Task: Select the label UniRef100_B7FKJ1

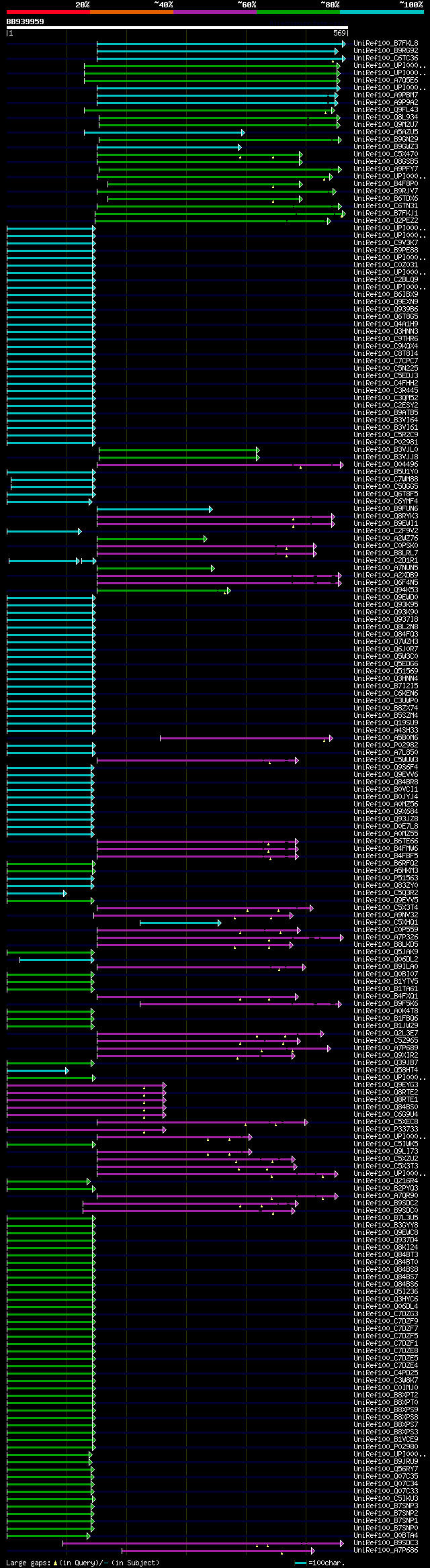Action: (x=386, y=214)
